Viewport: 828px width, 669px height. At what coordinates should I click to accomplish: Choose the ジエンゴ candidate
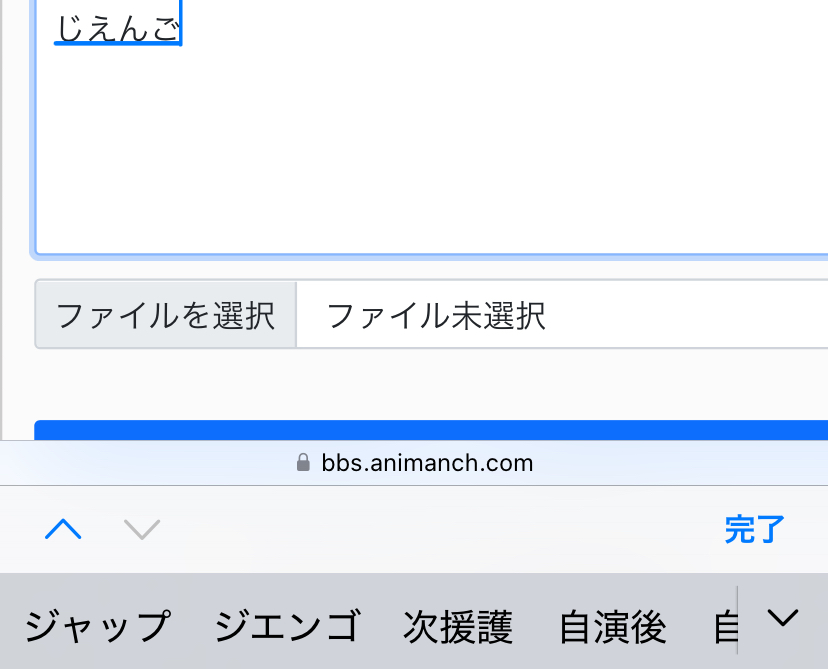(287, 627)
